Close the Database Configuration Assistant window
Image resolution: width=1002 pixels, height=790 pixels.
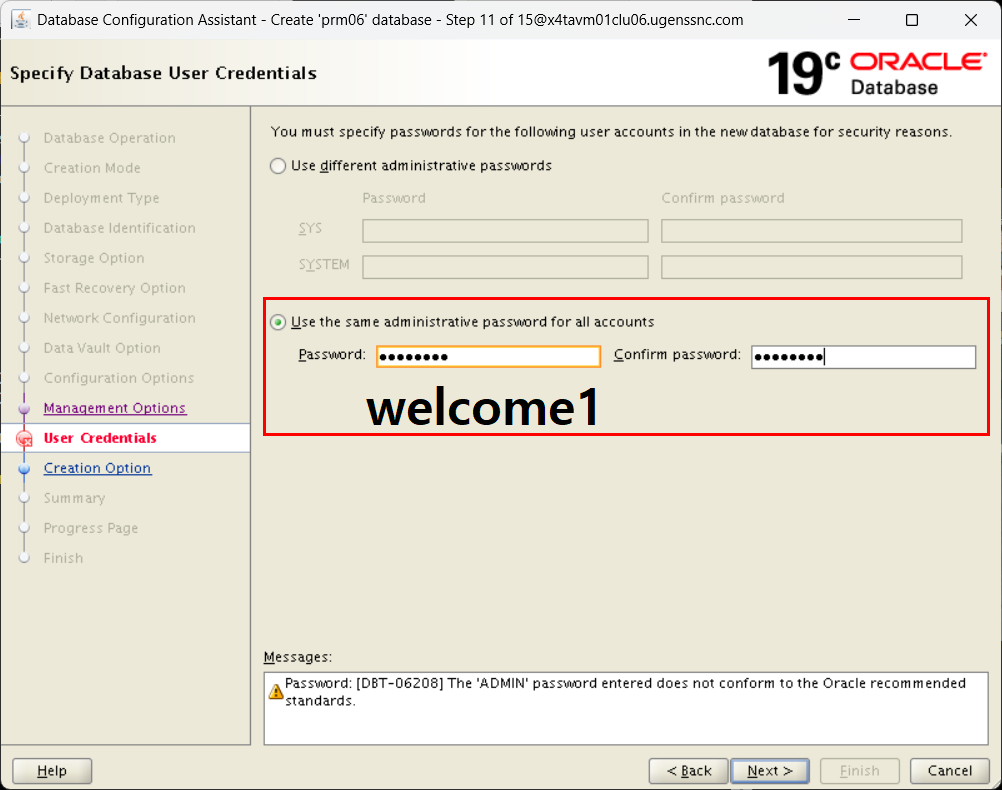pyautogui.click(x=971, y=20)
